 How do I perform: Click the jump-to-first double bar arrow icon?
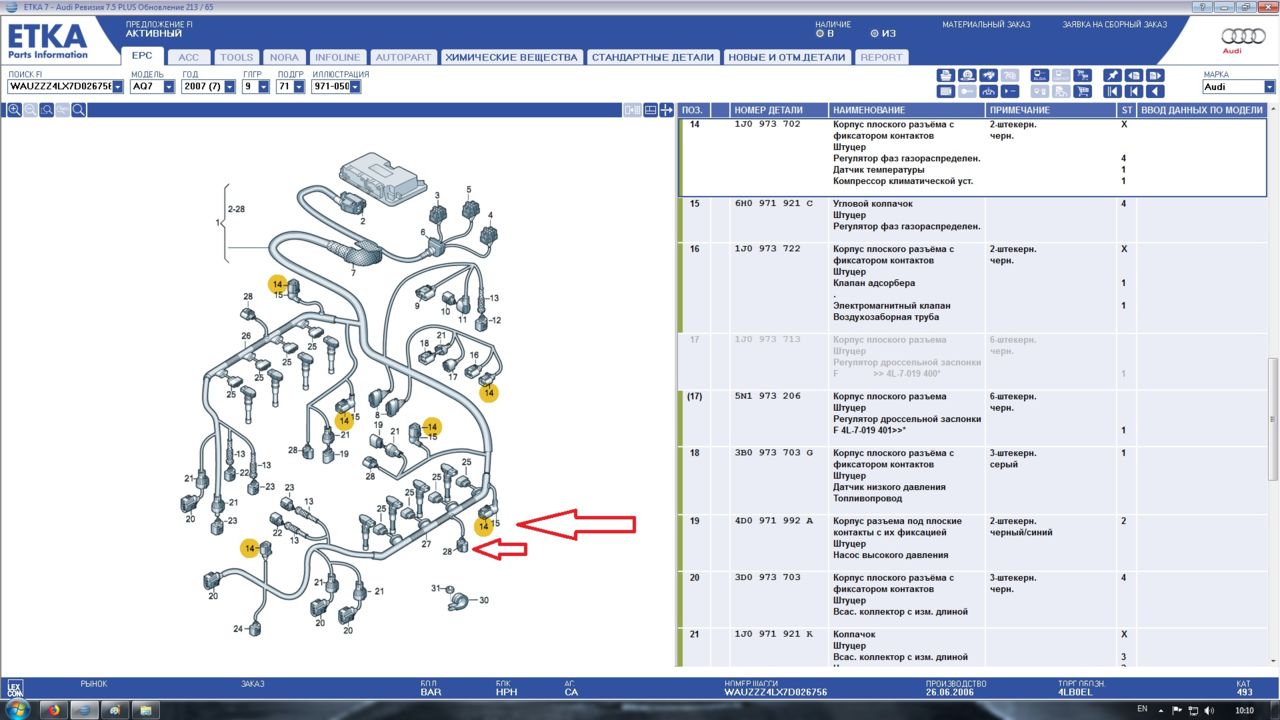(1112, 91)
